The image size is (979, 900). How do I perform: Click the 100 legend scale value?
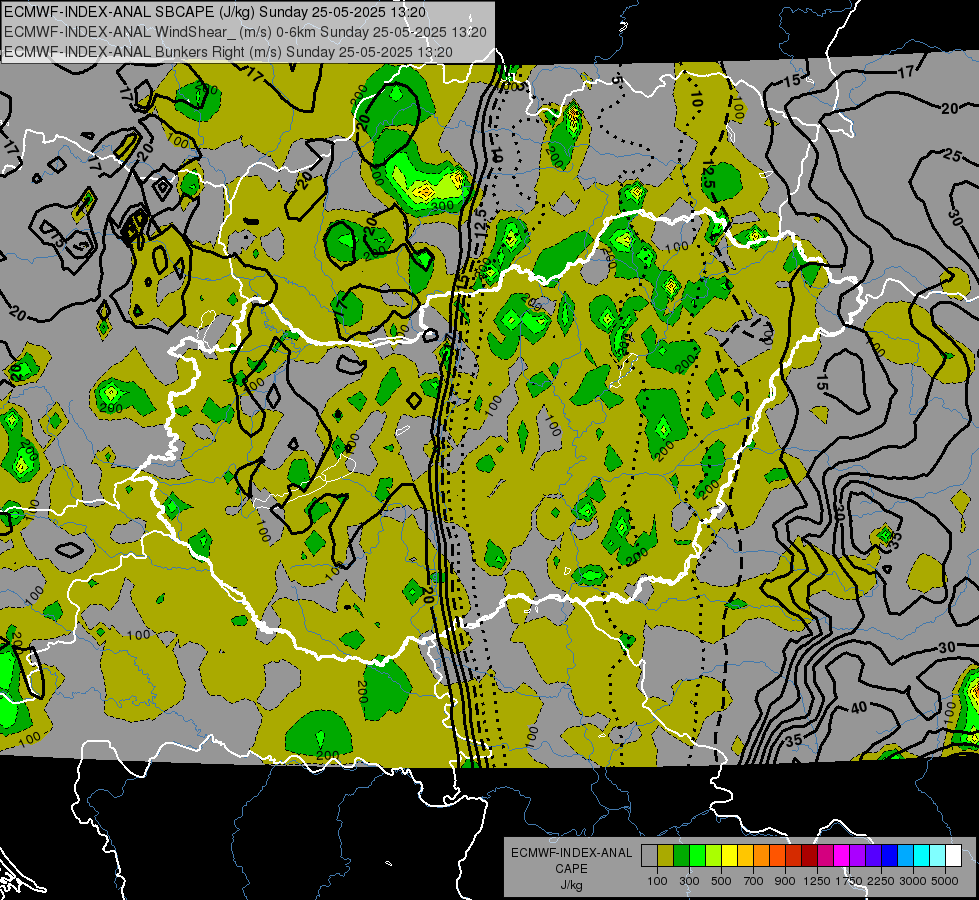click(x=657, y=881)
